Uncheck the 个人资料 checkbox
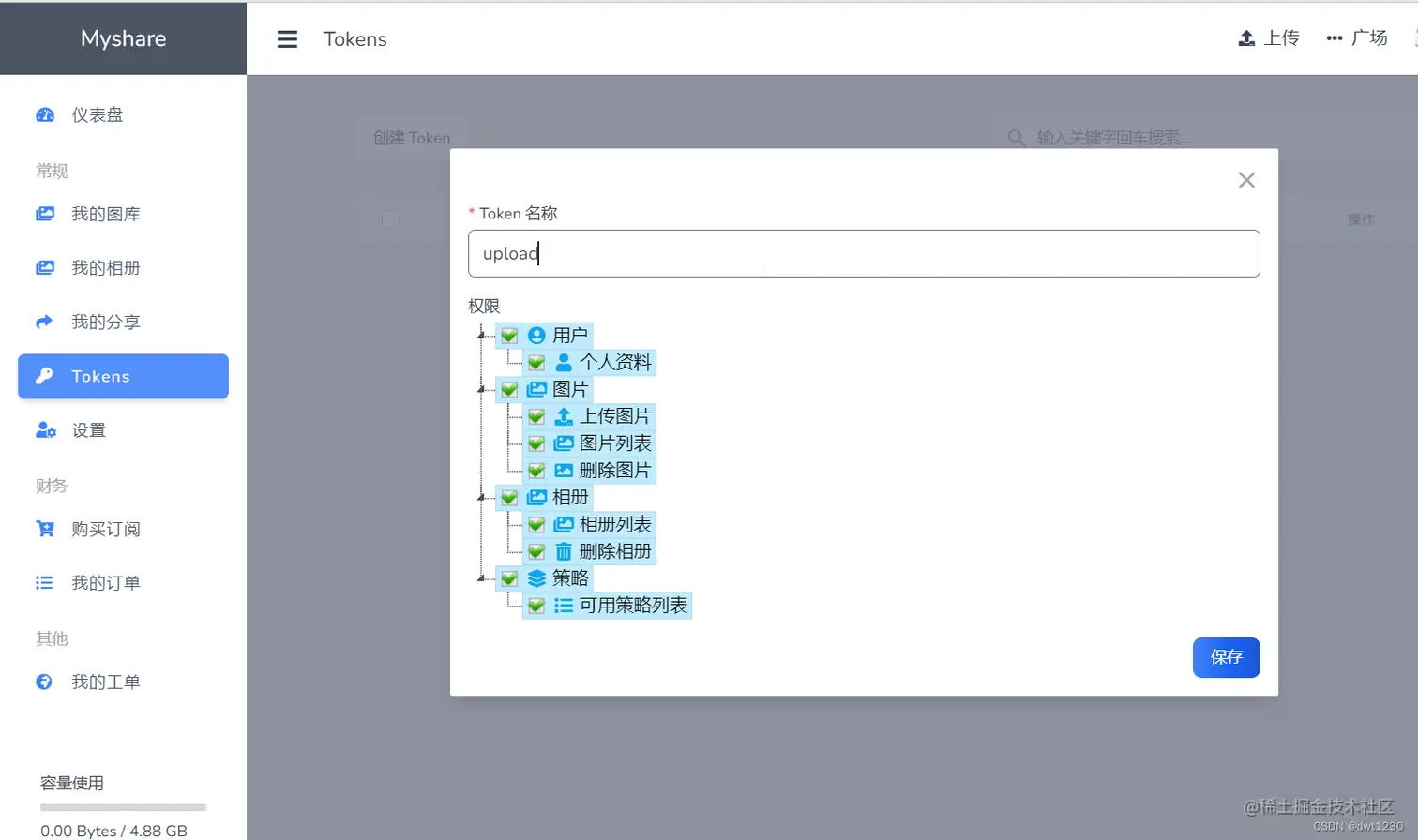1418x840 pixels. click(x=536, y=362)
